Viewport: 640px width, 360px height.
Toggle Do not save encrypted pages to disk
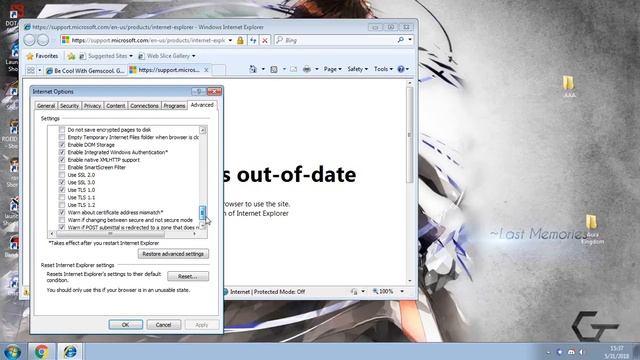click(x=62, y=130)
